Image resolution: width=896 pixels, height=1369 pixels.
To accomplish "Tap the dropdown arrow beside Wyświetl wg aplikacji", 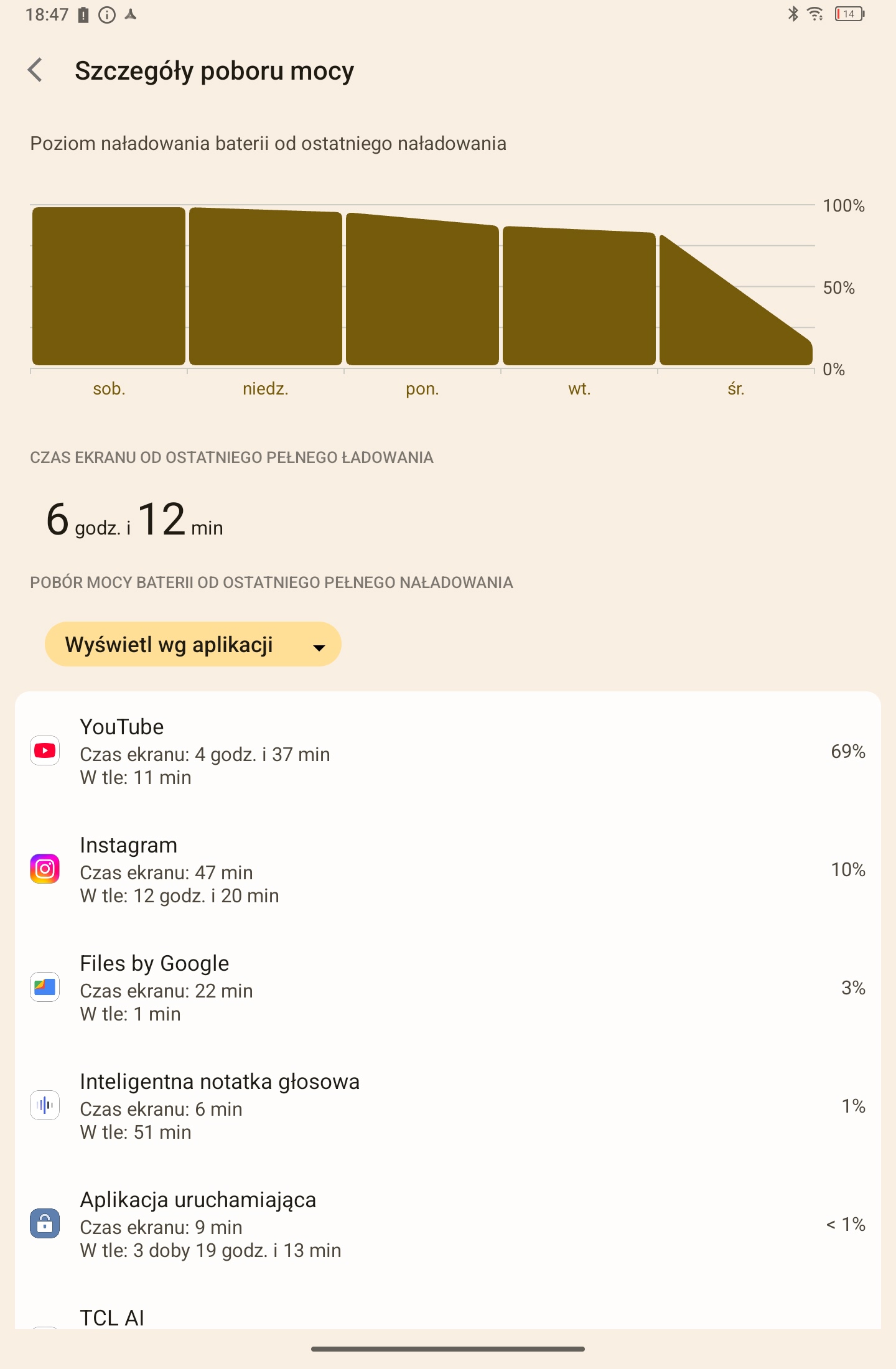I will click(x=319, y=648).
